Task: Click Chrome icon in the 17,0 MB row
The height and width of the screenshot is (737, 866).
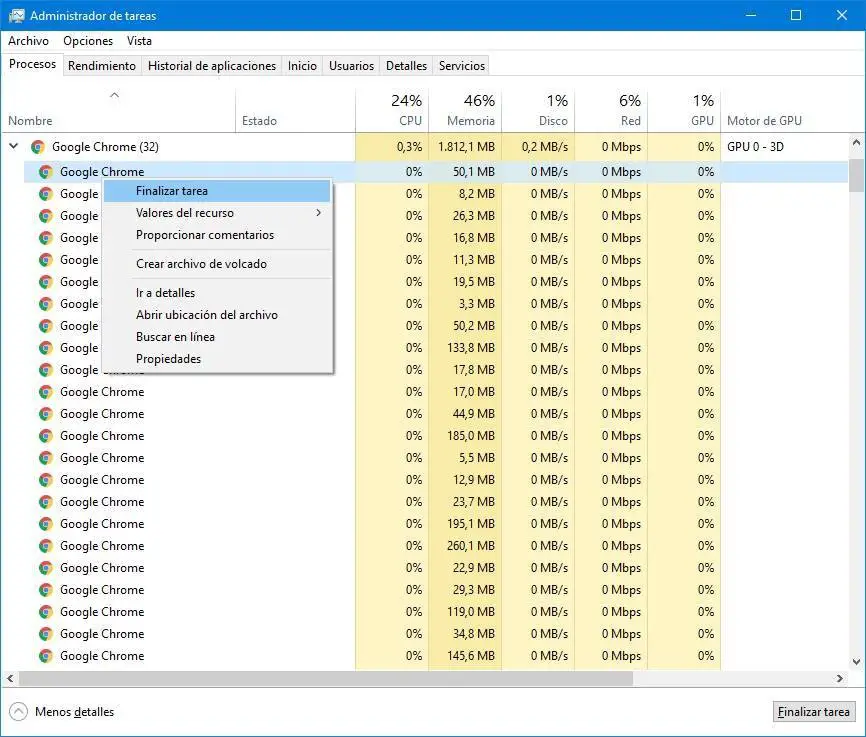Action: [x=46, y=392]
